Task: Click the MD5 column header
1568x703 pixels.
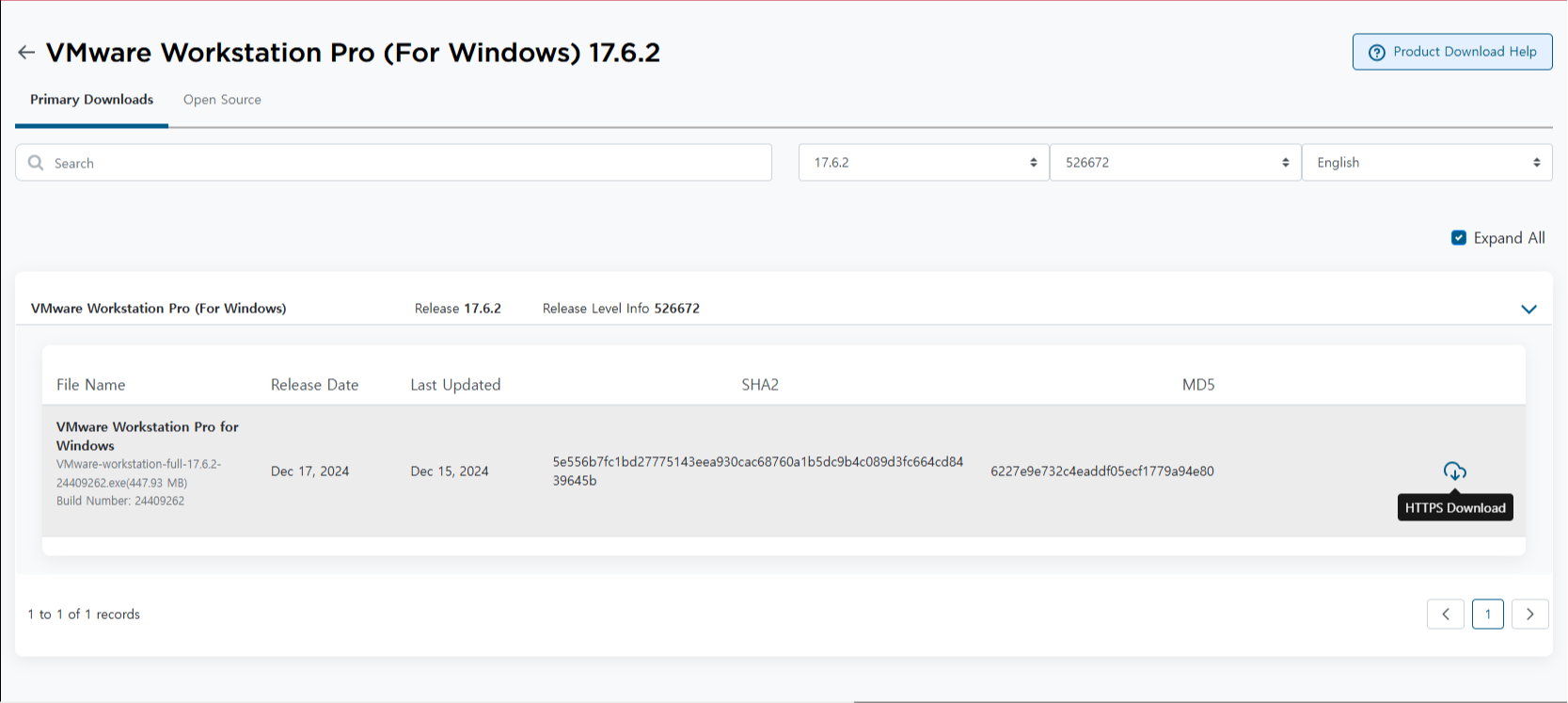Action: pos(1198,385)
